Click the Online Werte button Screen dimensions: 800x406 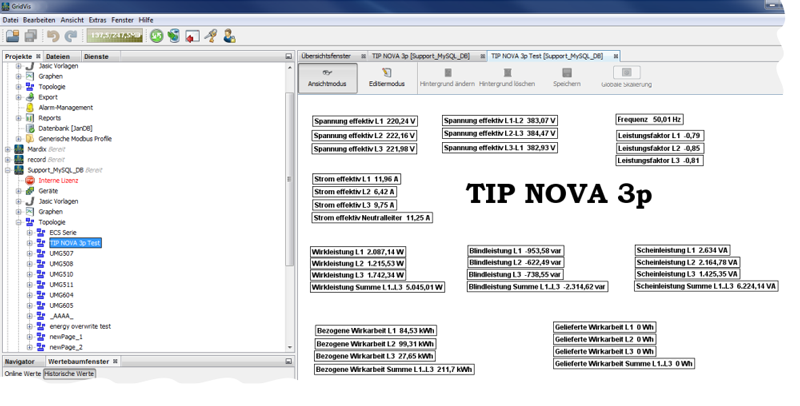coord(22,374)
